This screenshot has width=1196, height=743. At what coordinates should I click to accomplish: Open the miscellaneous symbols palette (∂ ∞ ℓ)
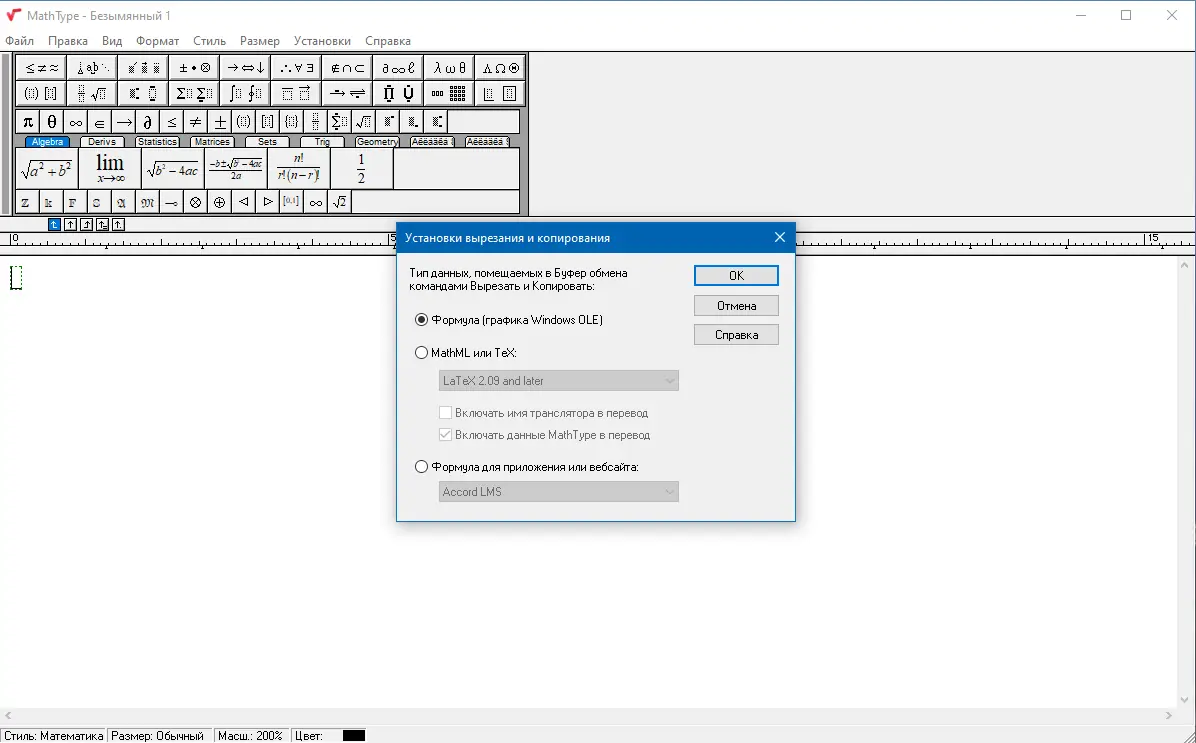398,68
